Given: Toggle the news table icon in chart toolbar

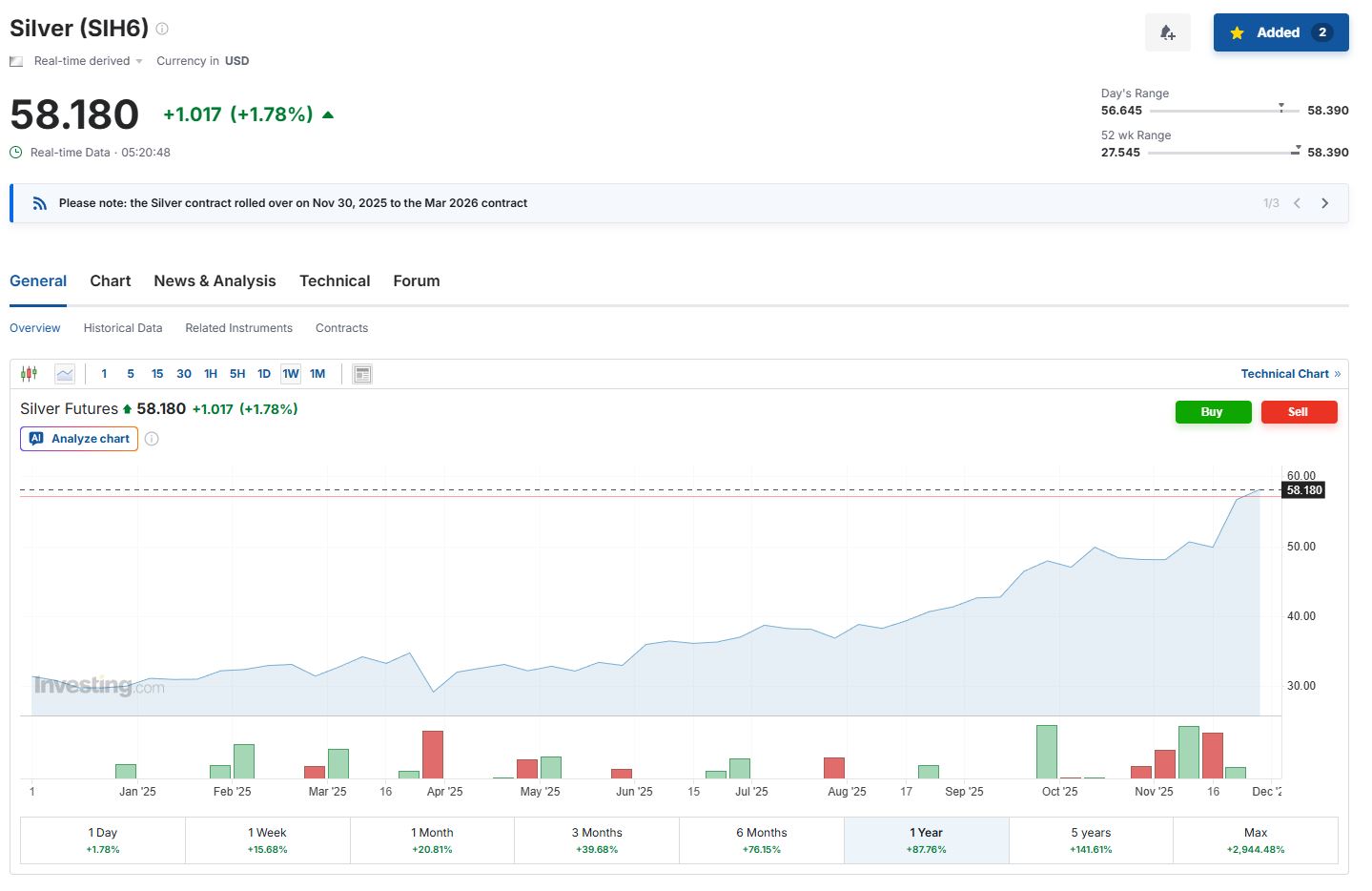Looking at the screenshot, I should tap(362, 374).
